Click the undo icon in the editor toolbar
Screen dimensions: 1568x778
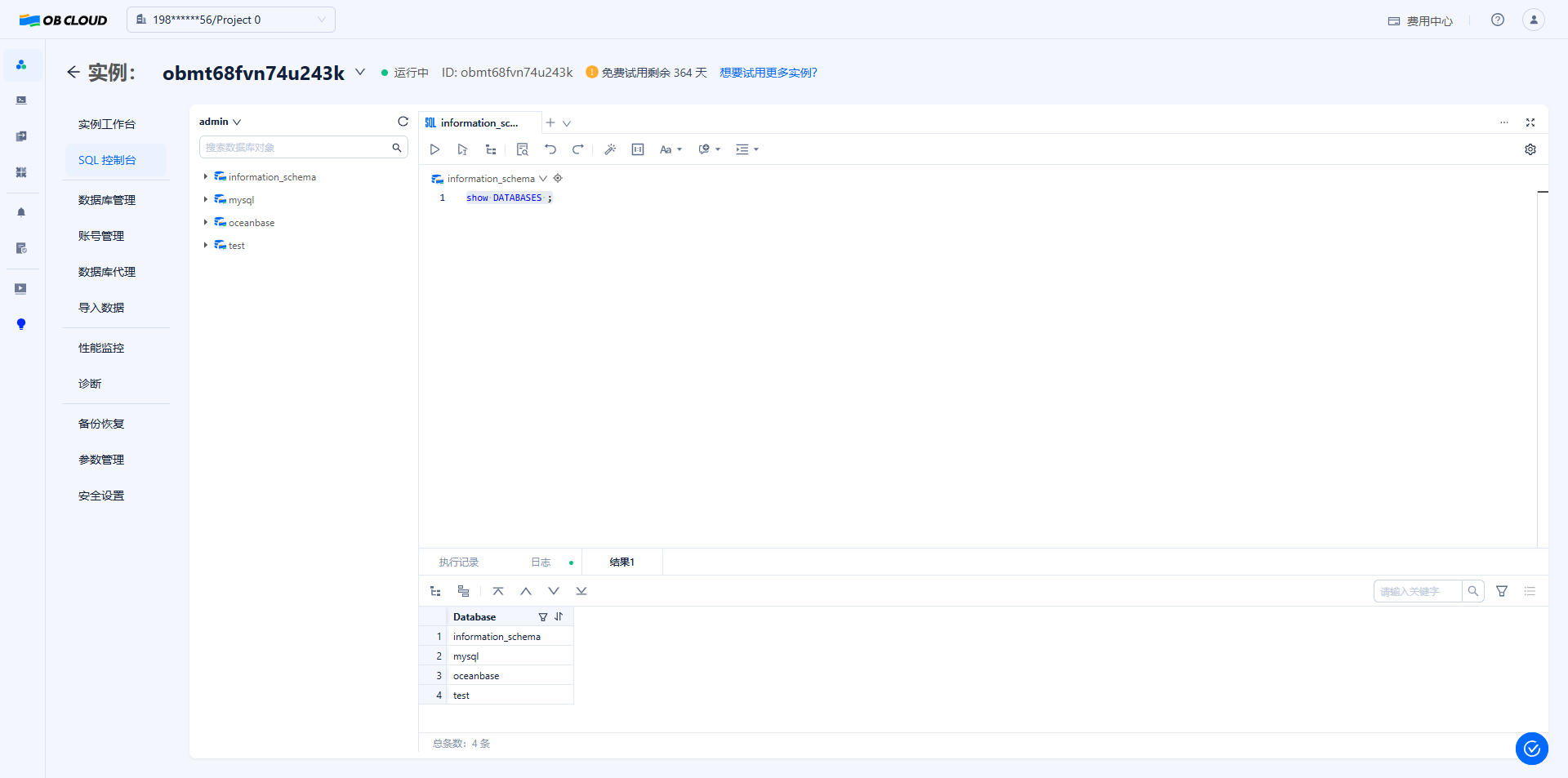550,149
